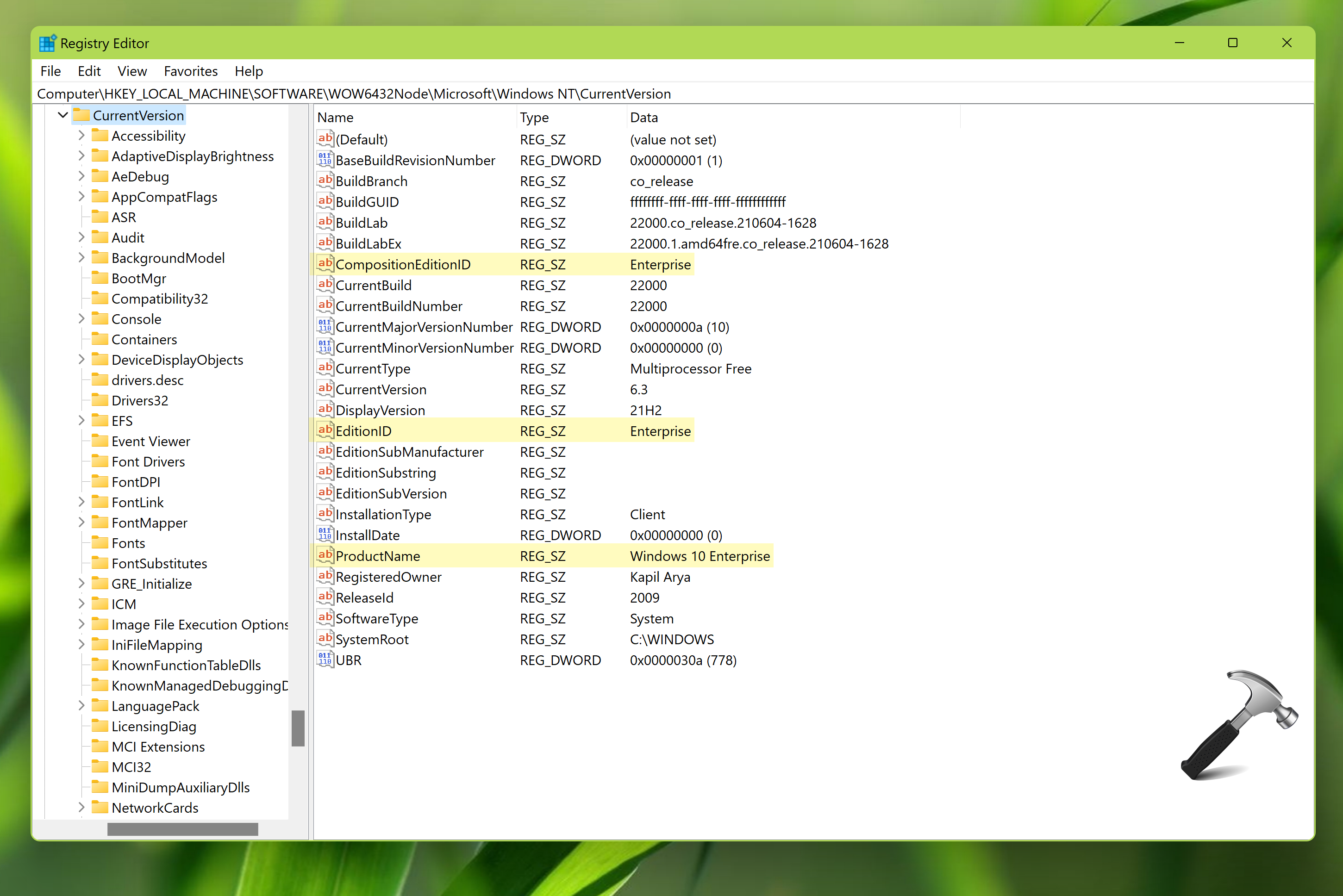Click the tree pane's vertical scrollbar thumb
1343x896 pixels.
298,728
